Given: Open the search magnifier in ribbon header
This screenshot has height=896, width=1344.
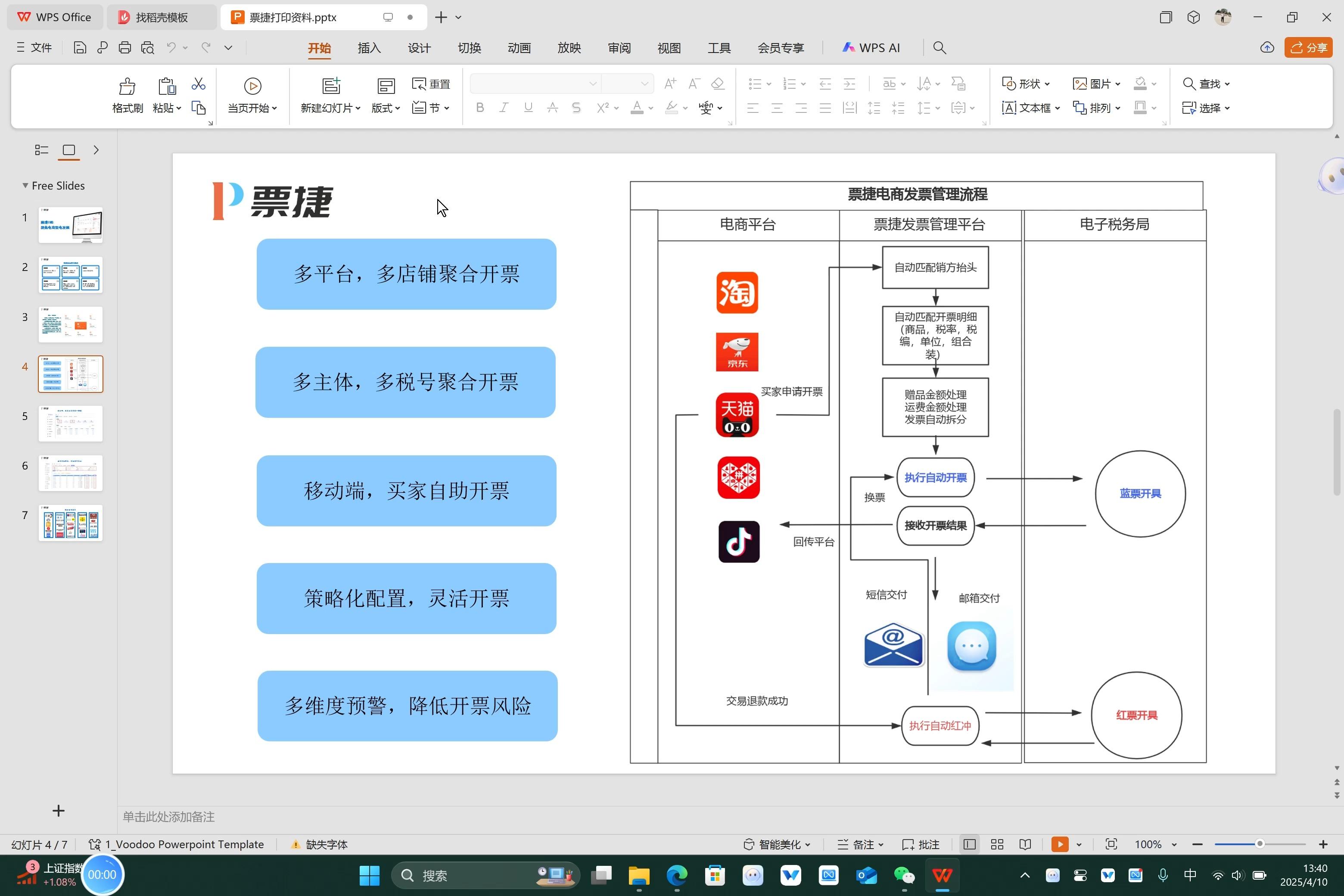Looking at the screenshot, I should pyautogui.click(x=940, y=48).
